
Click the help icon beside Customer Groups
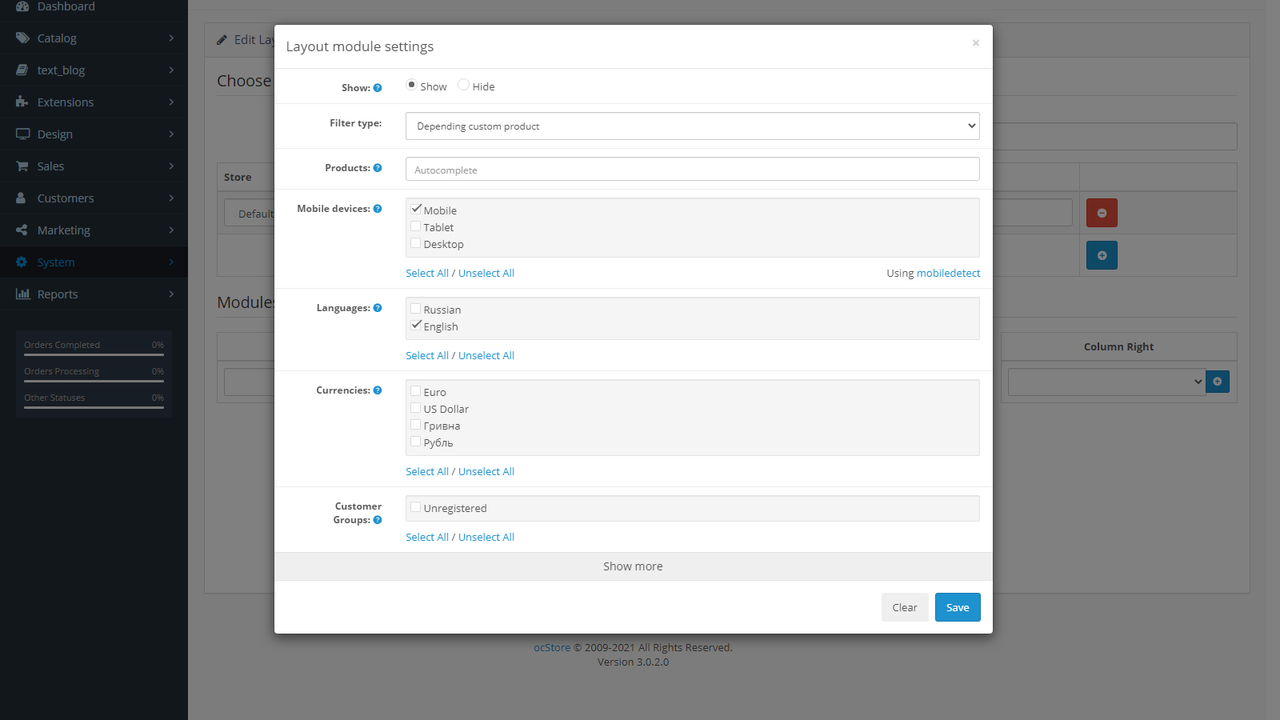[x=378, y=520]
